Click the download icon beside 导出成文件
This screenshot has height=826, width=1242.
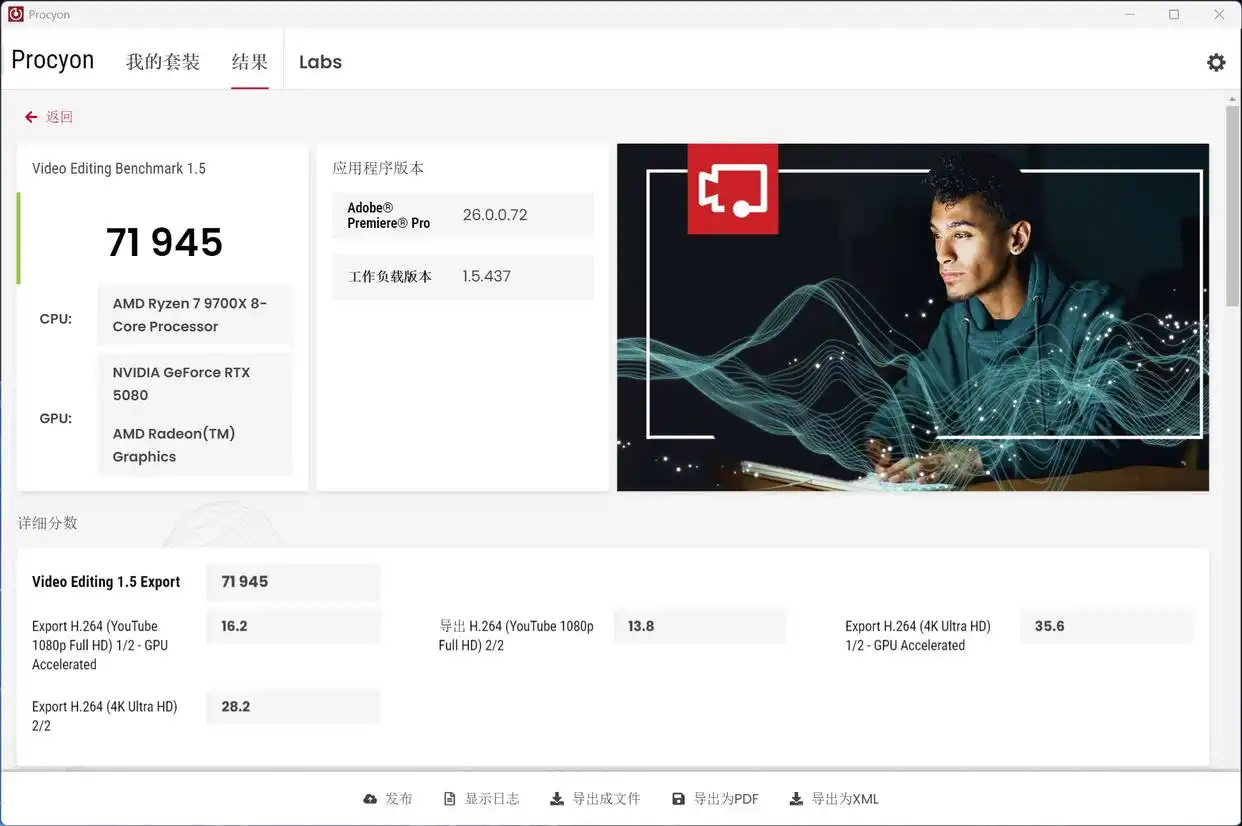click(556, 798)
